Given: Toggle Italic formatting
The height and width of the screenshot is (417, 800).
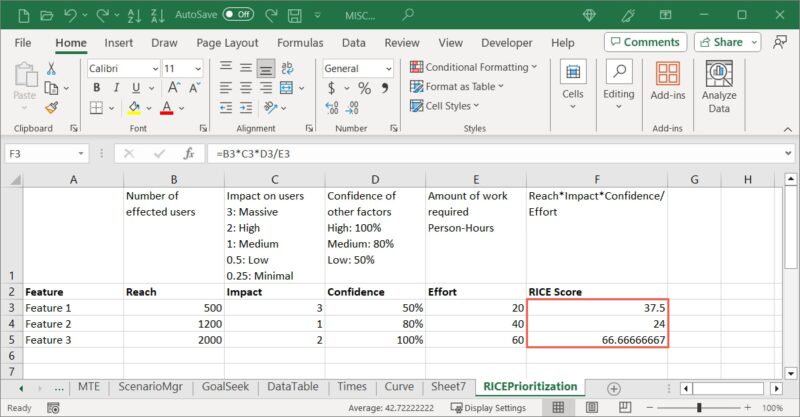Looking at the screenshot, I should coord(116,88).
